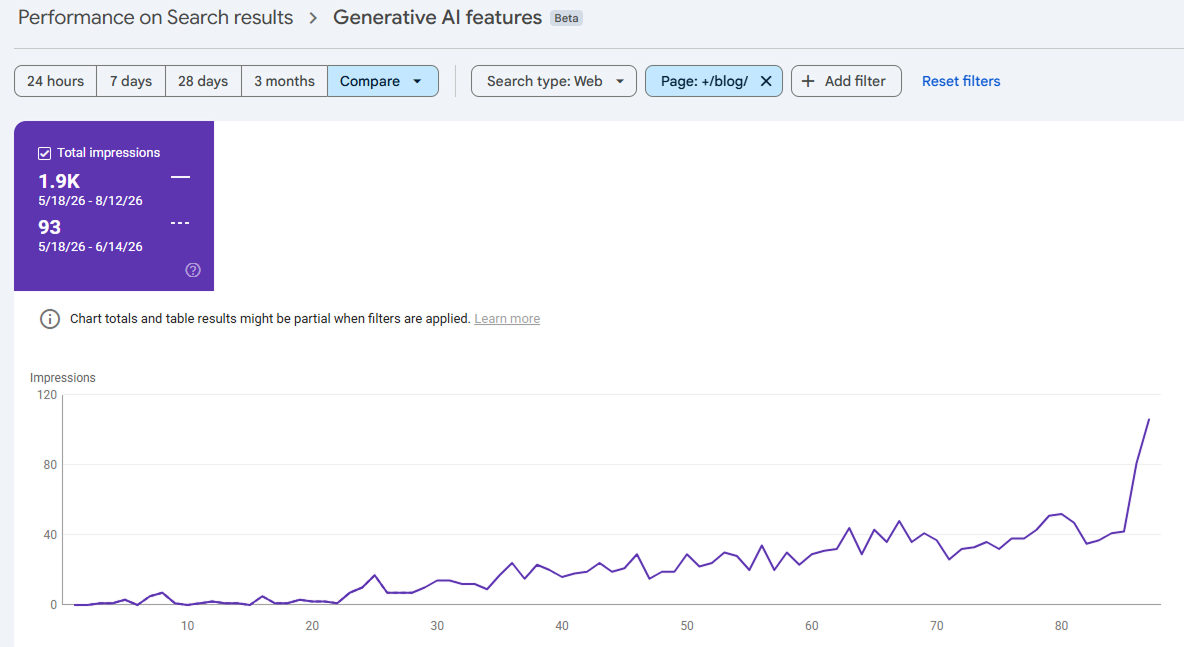Image resolution: width=1184 pixels, height=647 pixels.
Task: Click the 5/18/26 - 6/14/26 date range
Action: tap(91, 247)
